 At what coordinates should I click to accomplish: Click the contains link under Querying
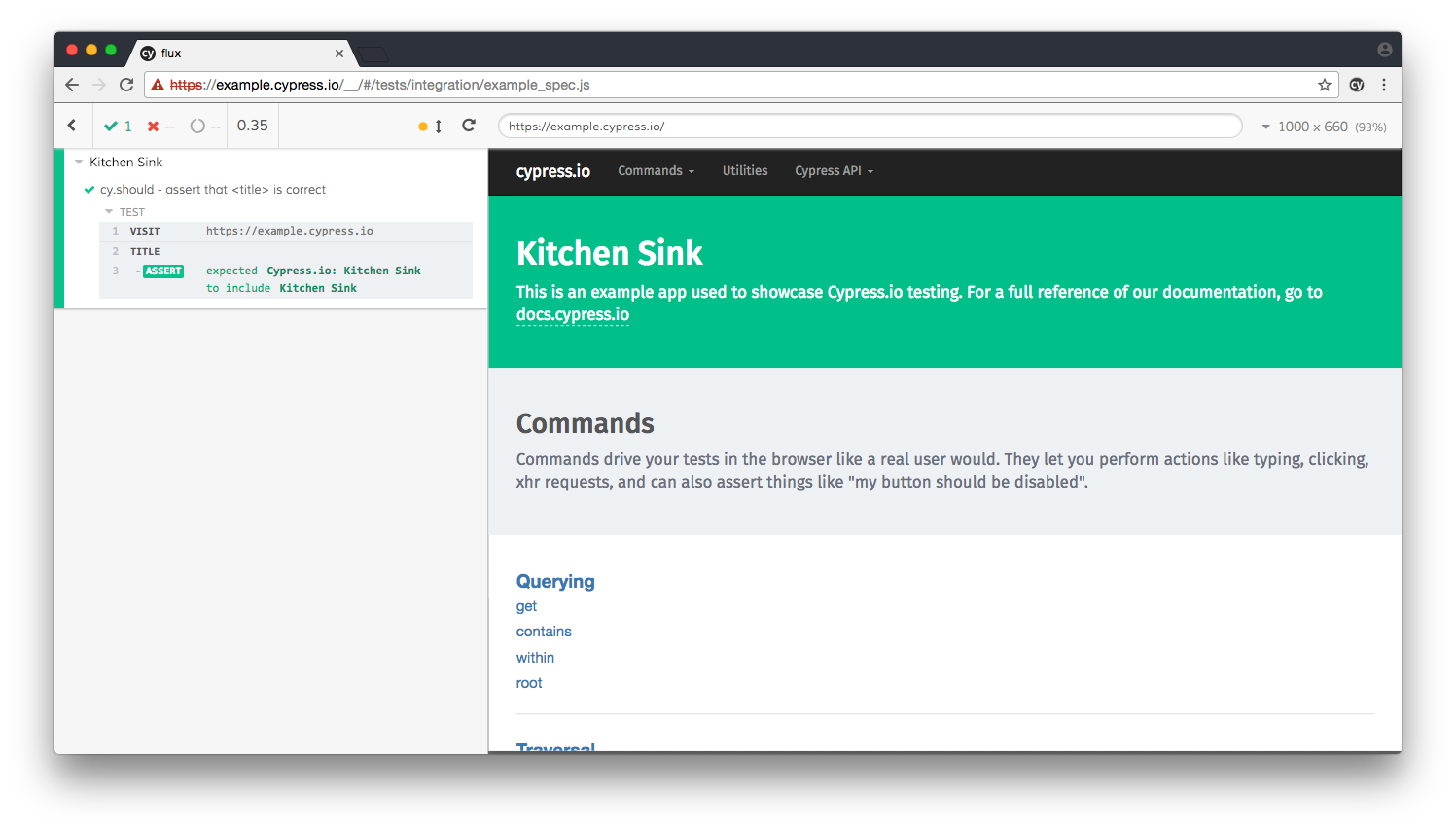(x=544, y=632)
